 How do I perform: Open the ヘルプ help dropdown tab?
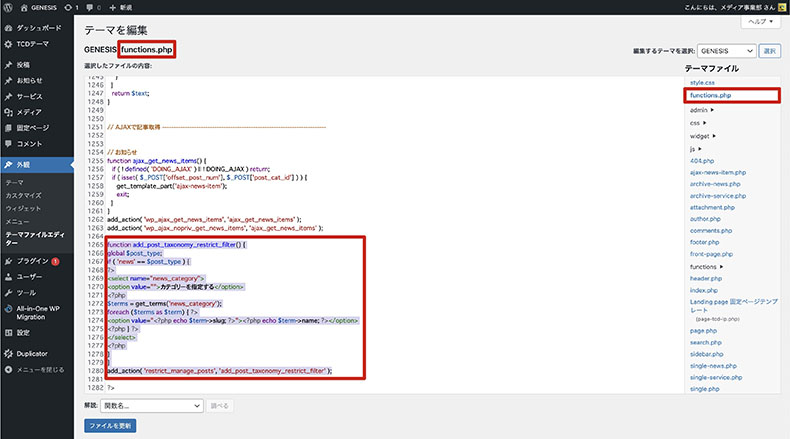click(x=760, y=22)
